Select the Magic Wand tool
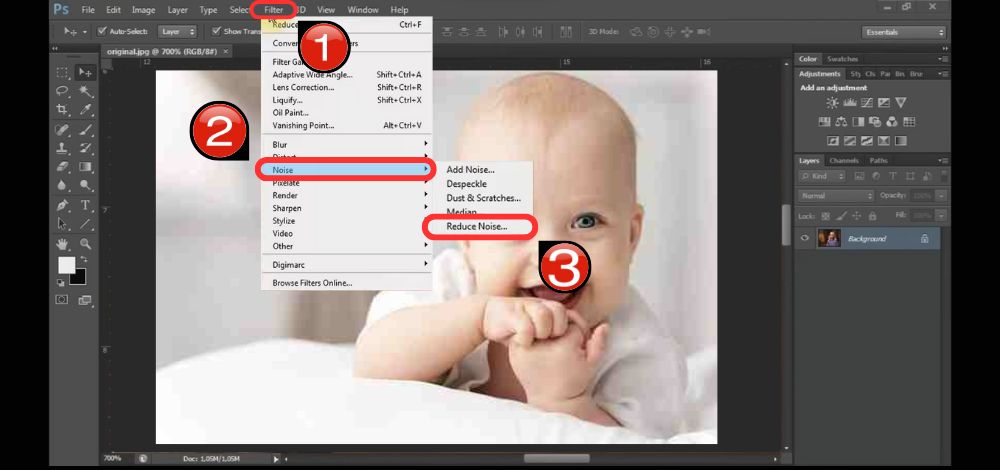The width and height of the screenshot is (1000, 470). click(x=85, y=91)
